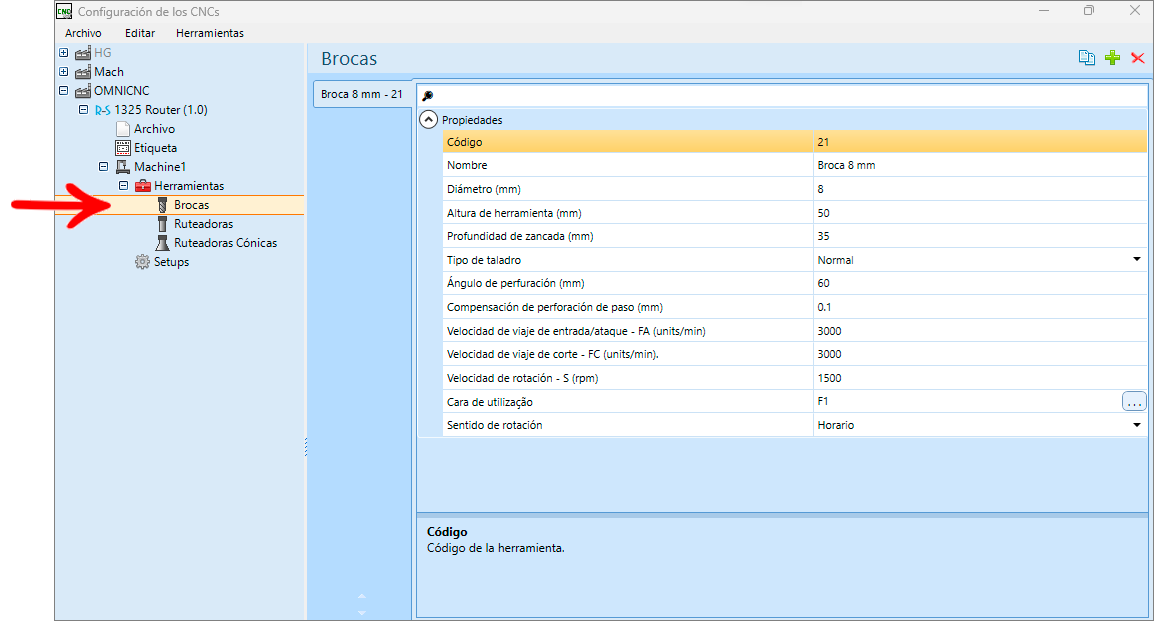Viewport: 1154px width, 621px height.
Task: Expand the HG tree node
Action: (63, 53)
